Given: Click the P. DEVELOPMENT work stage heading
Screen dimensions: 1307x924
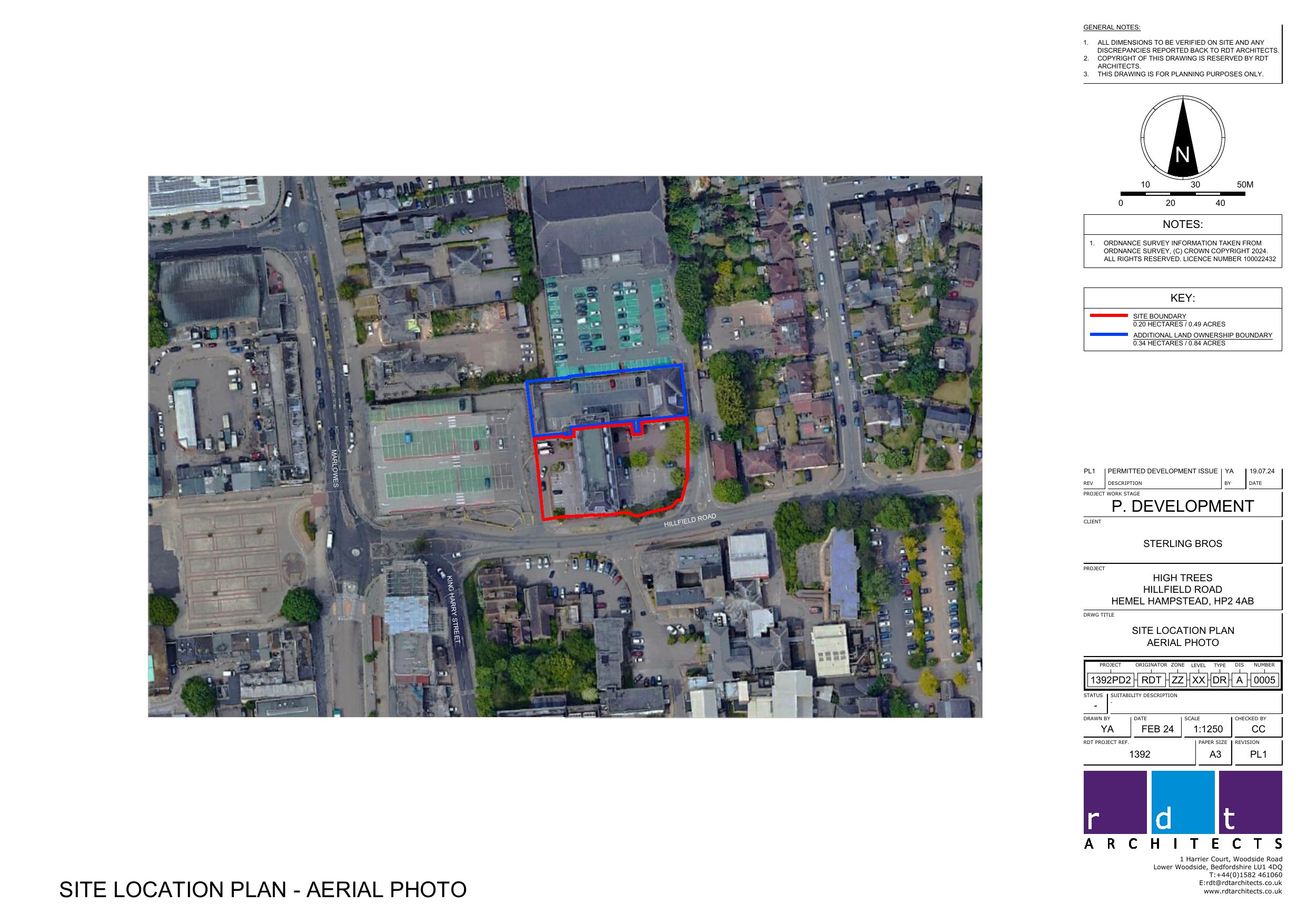Looking at the screenshot, I should pyautogui.click(x=1182, y=506).
